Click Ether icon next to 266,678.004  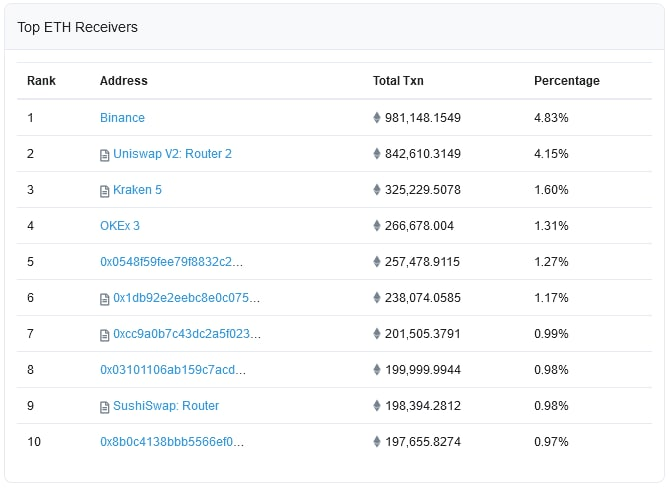[x=376, y=225]
